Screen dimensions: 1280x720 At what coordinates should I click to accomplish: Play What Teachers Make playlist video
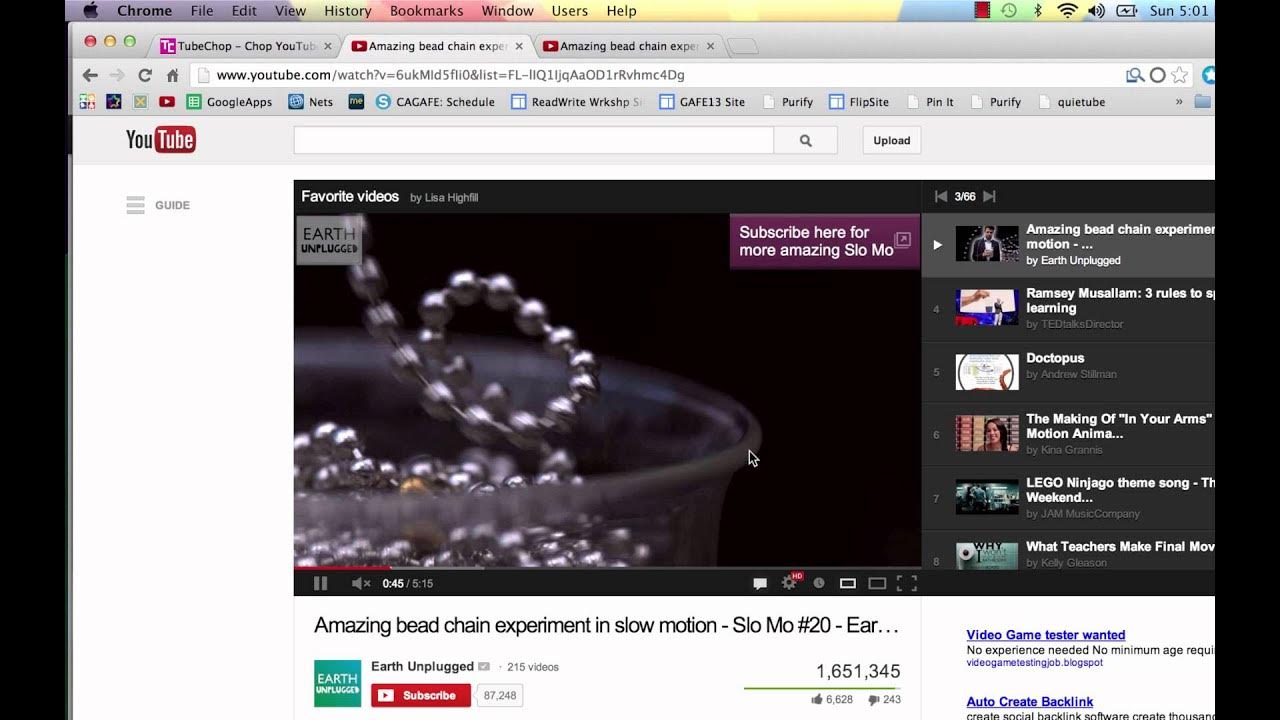1068,551
